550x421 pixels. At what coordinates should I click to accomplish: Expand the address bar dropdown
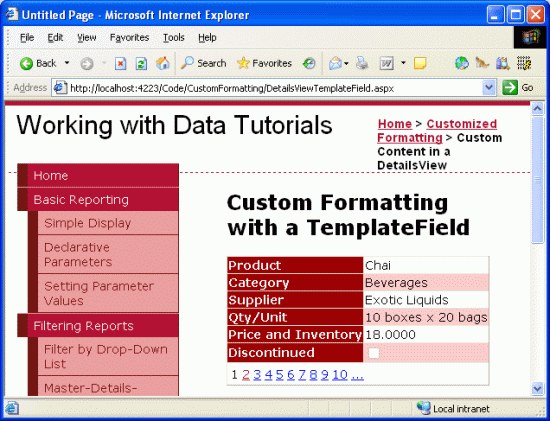pyautogui.click(x=489, y=88)
